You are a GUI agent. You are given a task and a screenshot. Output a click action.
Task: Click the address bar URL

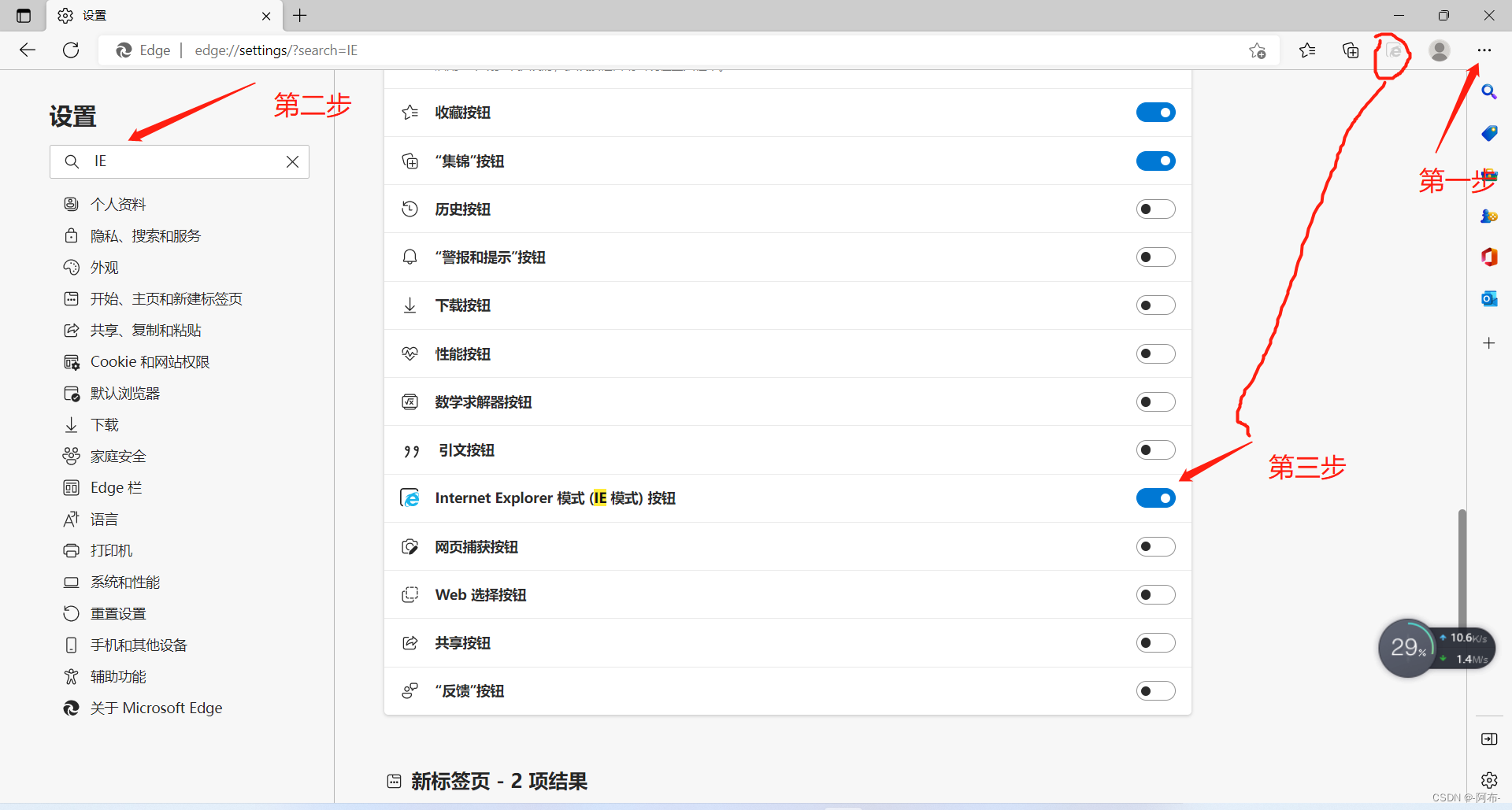[x=276, y=50]
